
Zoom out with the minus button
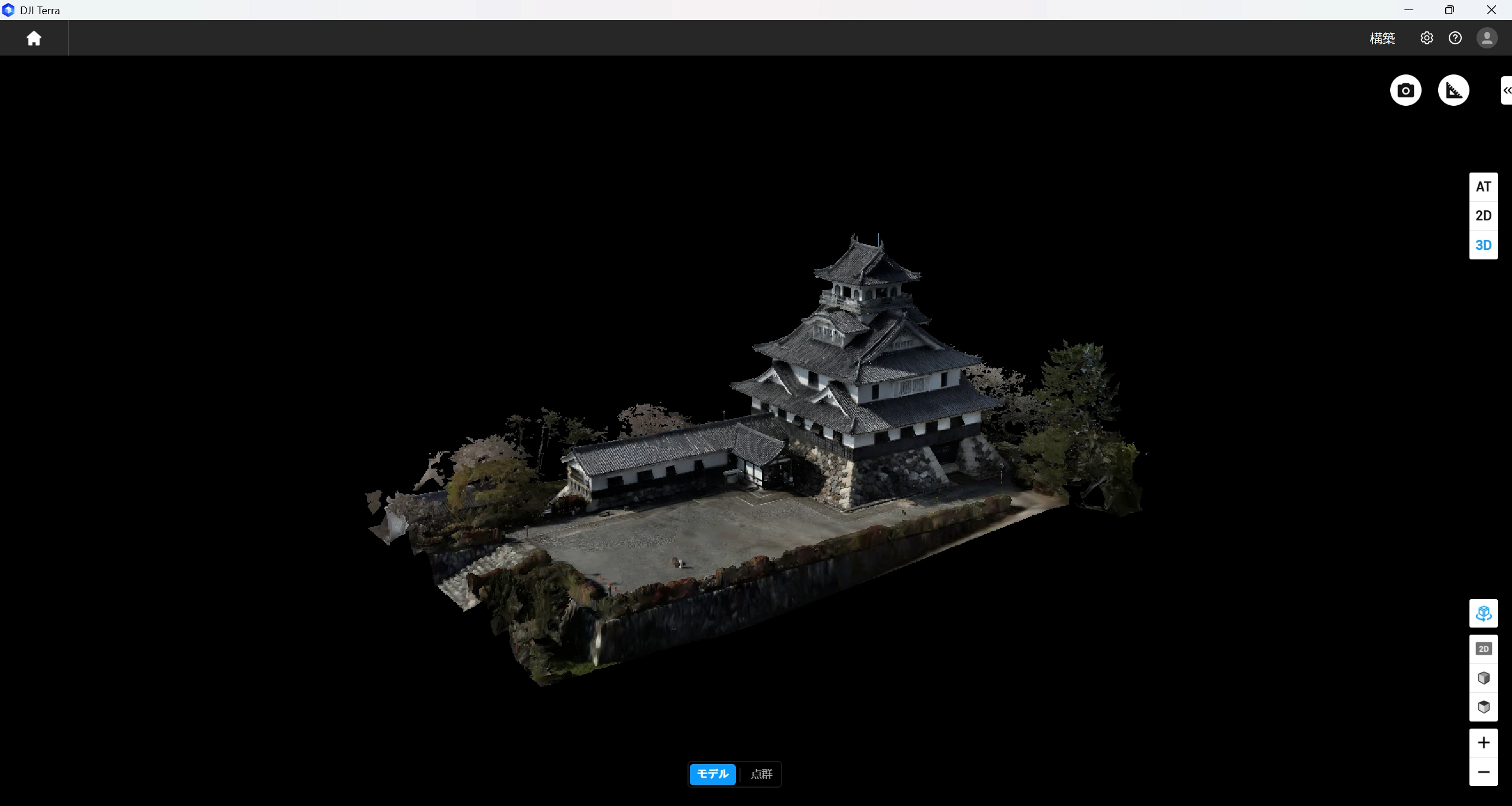pyautogui.click(x=1483, y=772)
